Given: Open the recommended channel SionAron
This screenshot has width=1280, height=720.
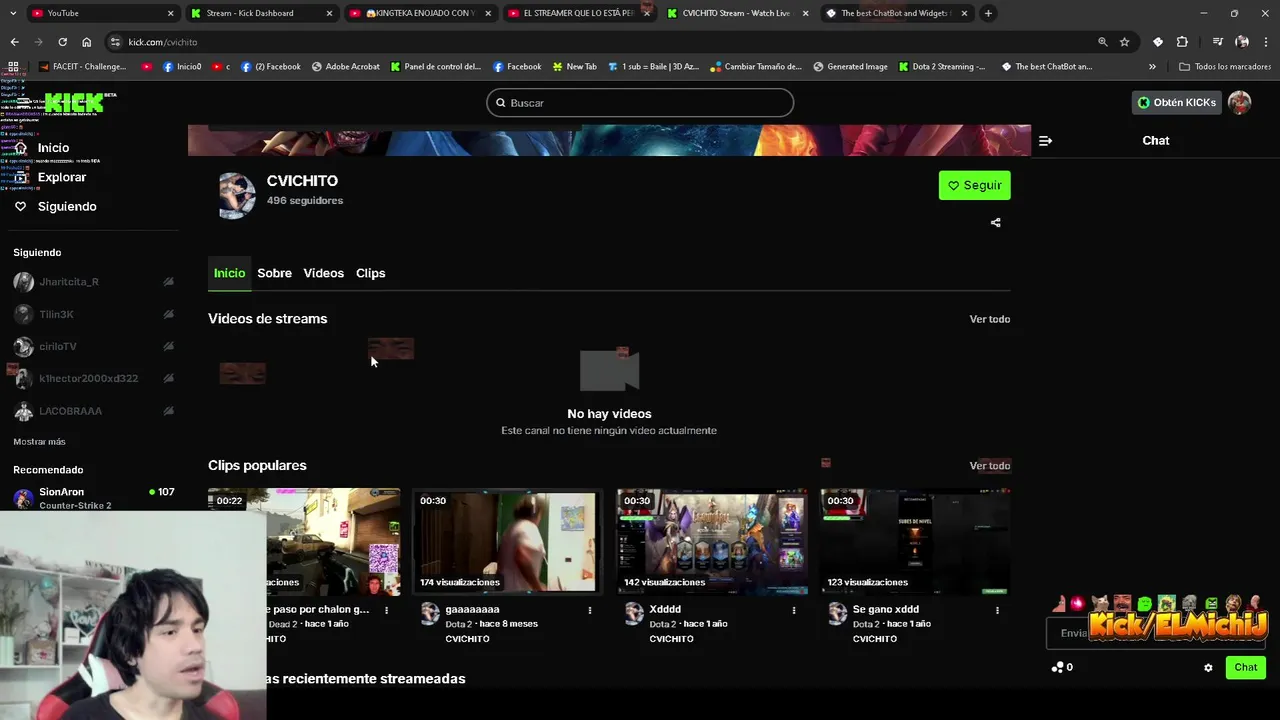Looking at the screenshot, I should point(93,497).
